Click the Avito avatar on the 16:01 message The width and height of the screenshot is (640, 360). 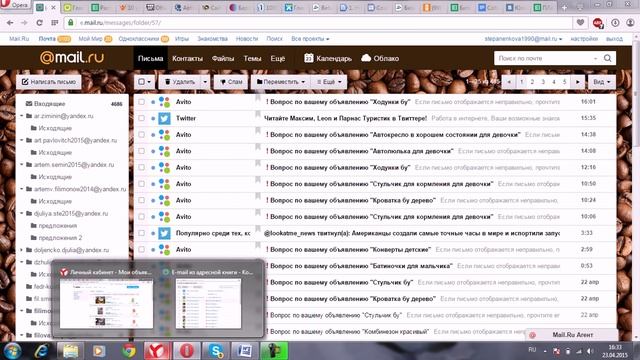[164, 102]
